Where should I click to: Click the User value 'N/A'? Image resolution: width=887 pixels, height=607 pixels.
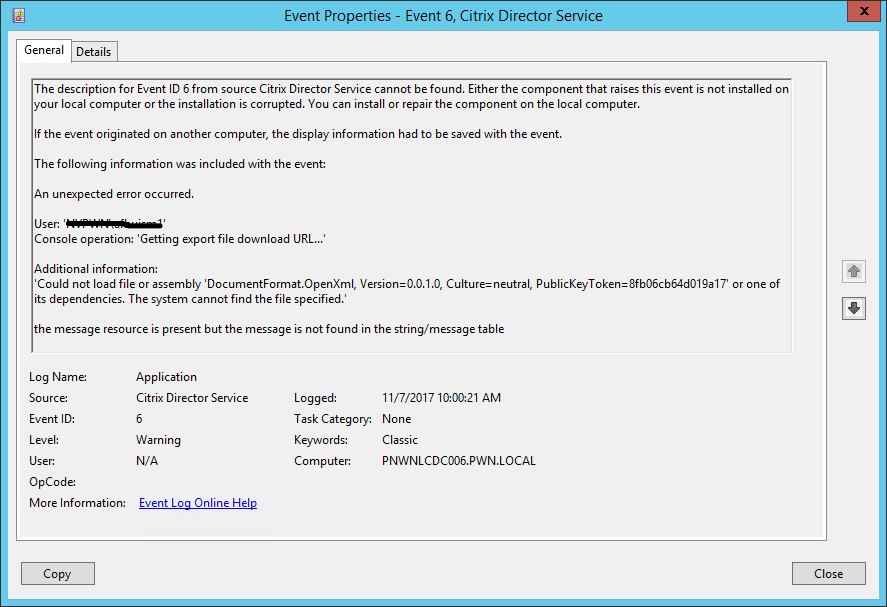click(x=147, y=461)
